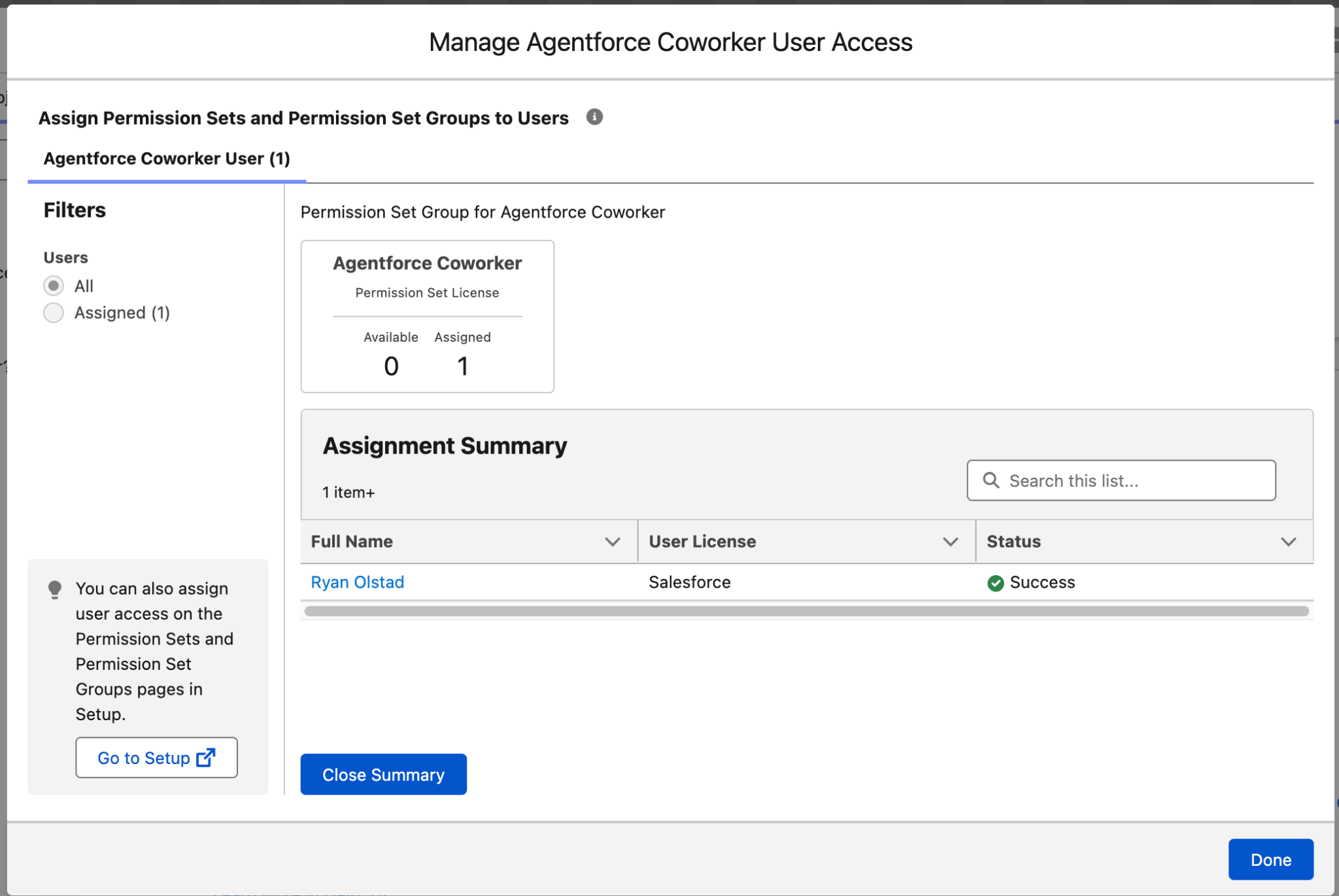Click the Filters heading
1339x896 pixels.
click(x=75, y=210)
